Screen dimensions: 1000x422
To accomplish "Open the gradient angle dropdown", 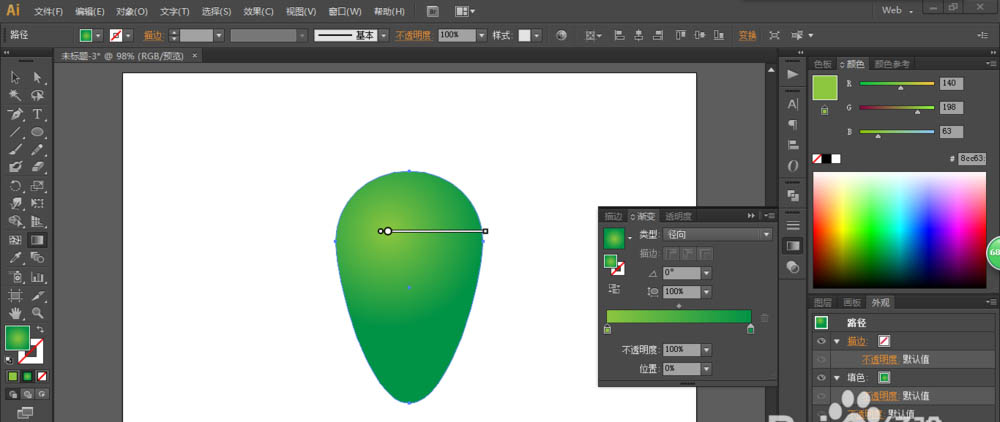I will tap(706, 273).
